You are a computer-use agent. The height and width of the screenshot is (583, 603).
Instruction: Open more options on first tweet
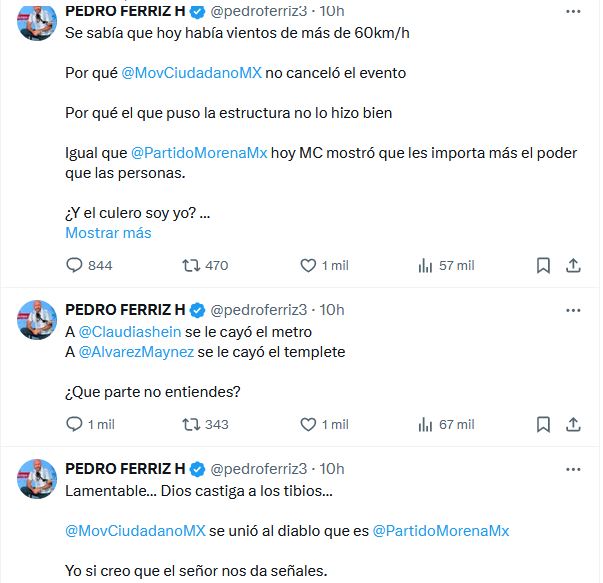573,12
